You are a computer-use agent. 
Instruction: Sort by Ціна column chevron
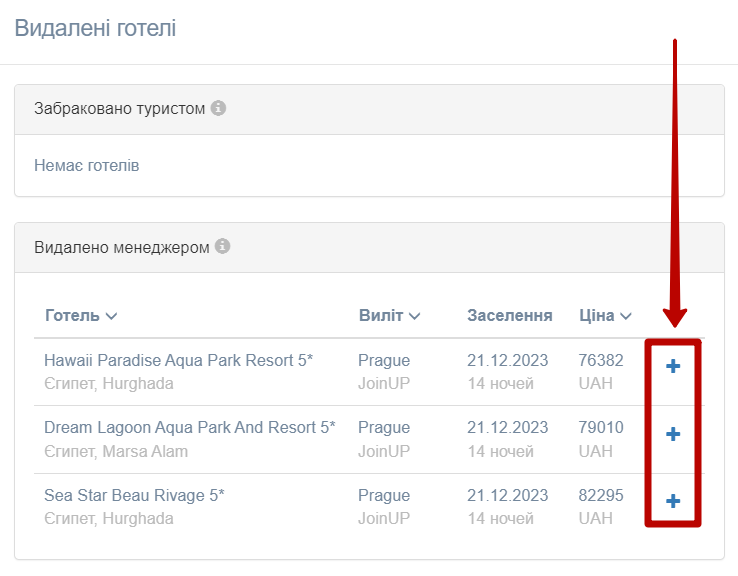626,316
